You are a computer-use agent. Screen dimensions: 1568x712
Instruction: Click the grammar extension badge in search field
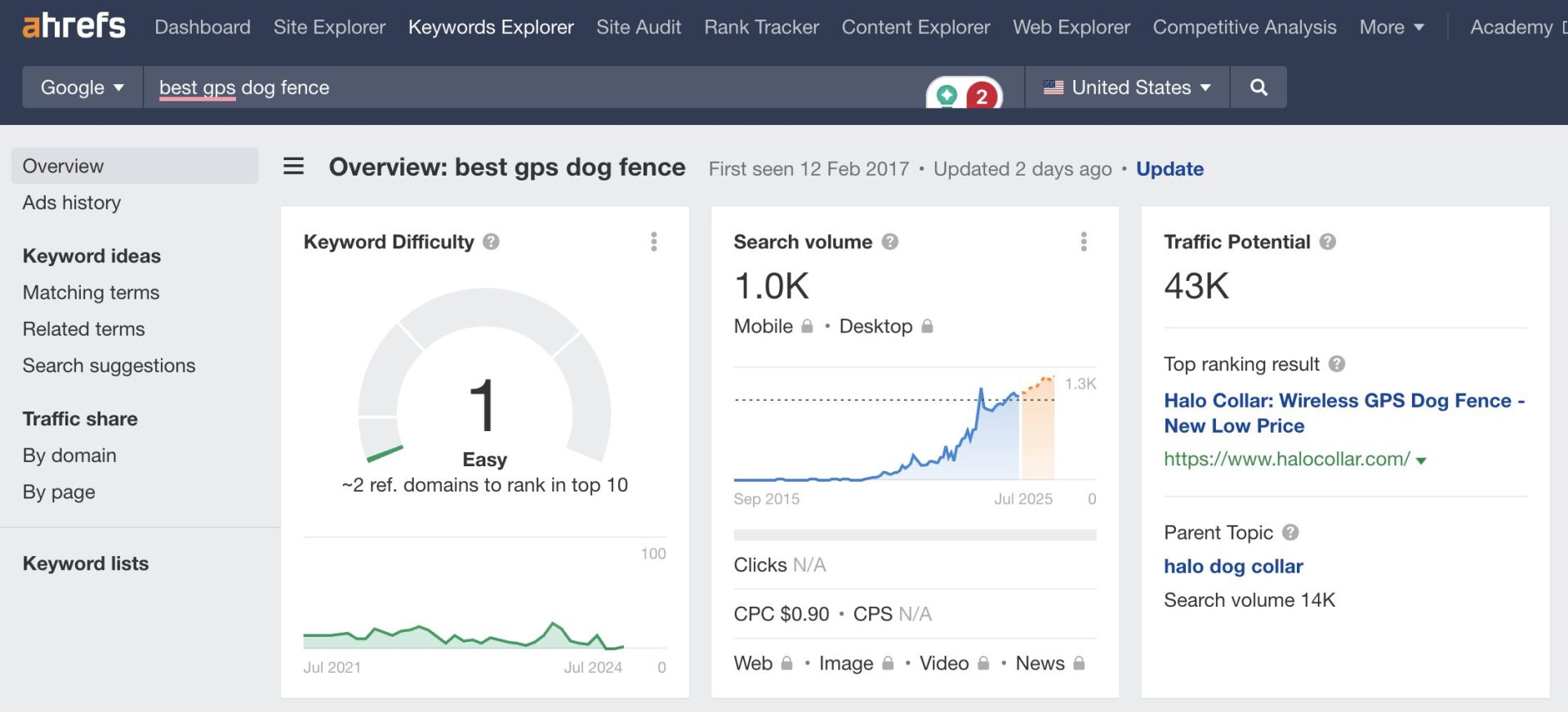pos(964,95)
